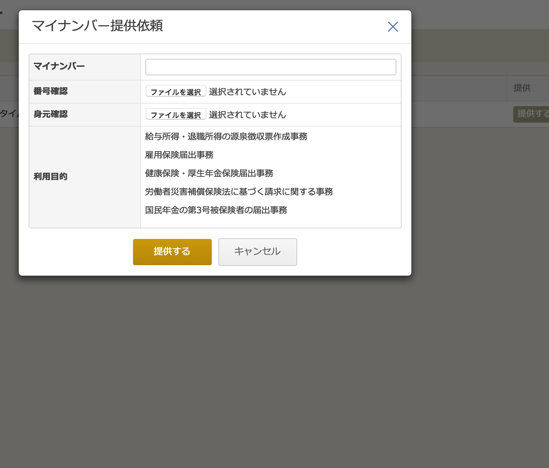
Task: Close the マイナンバー提供依頼 dialog with X
Action: [392, 27]
